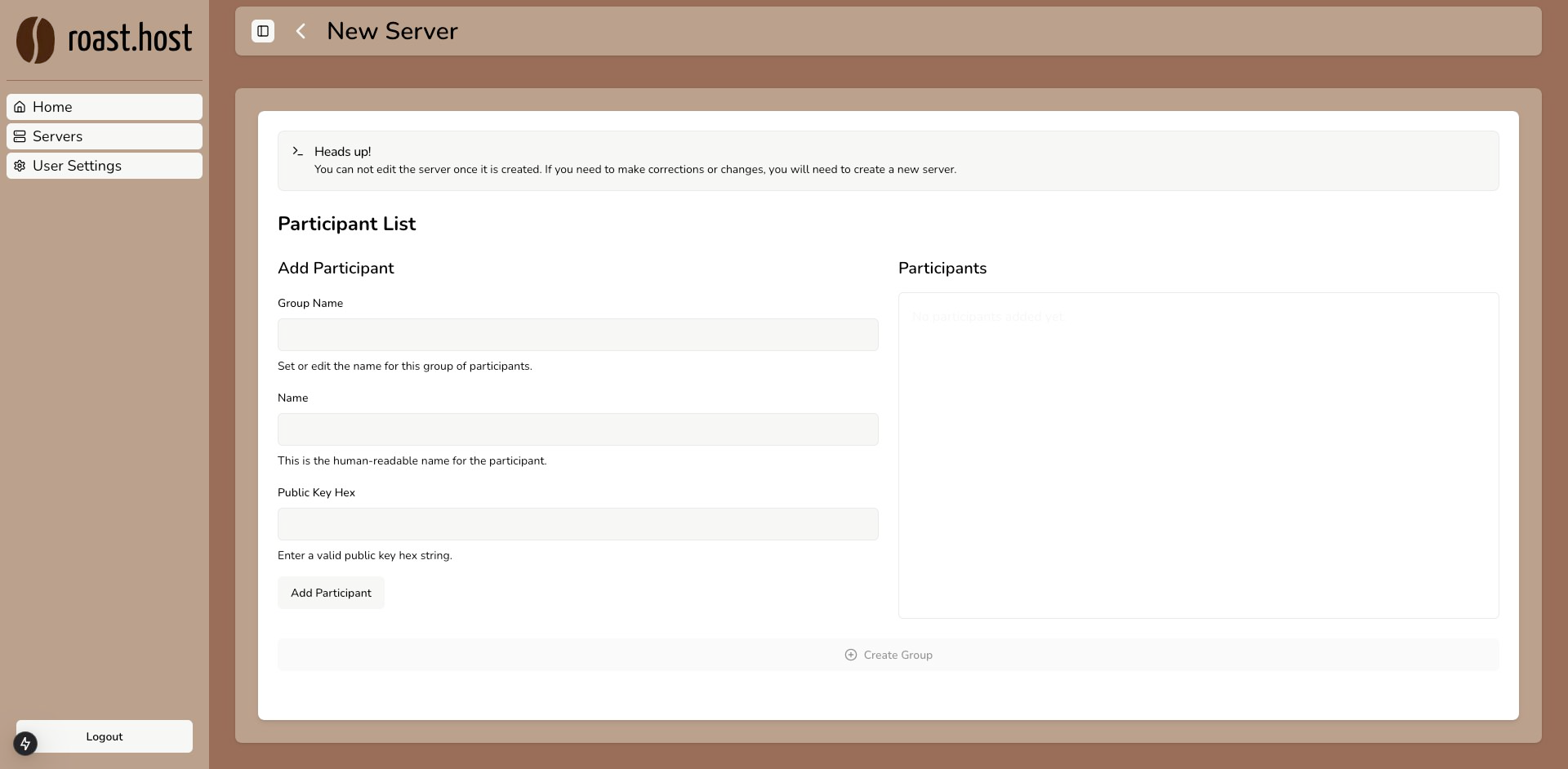Click the 'Heads up!' alert title

(342, 152)
